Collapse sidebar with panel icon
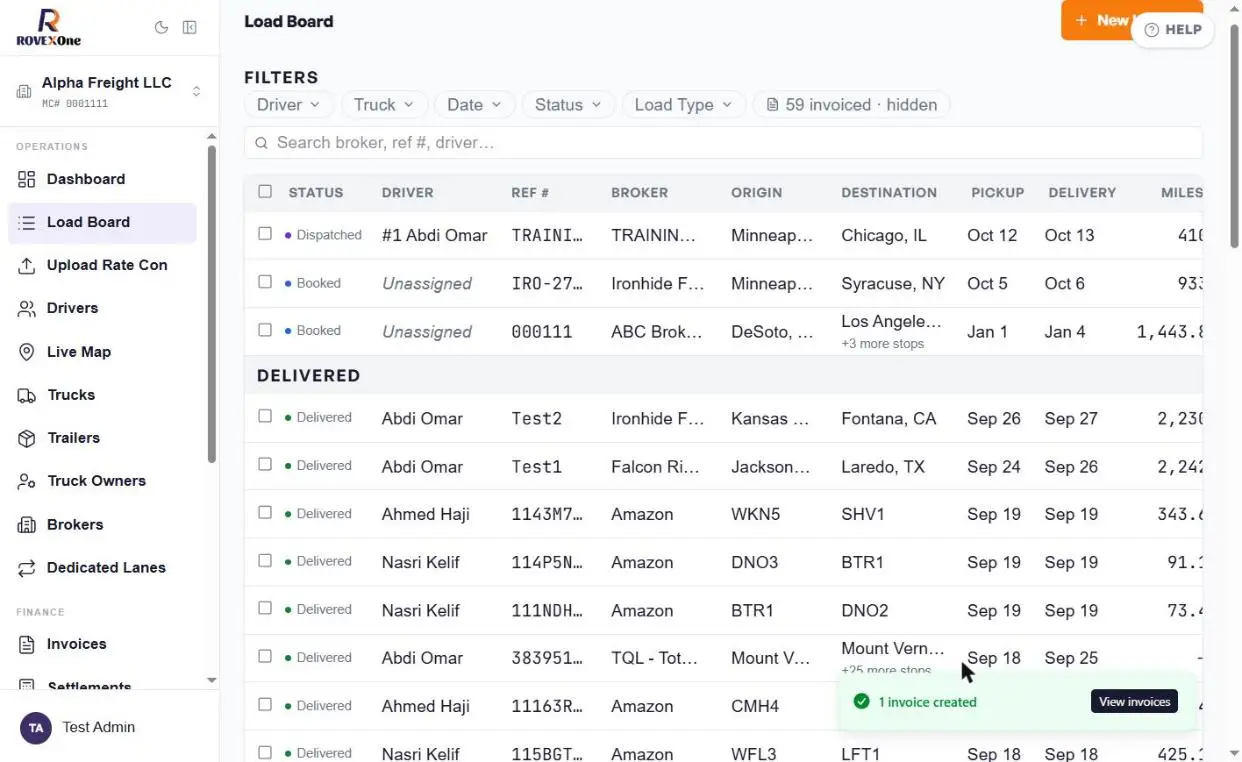Viewport: 1242px width, 762px height. click(x=189, y=28)
